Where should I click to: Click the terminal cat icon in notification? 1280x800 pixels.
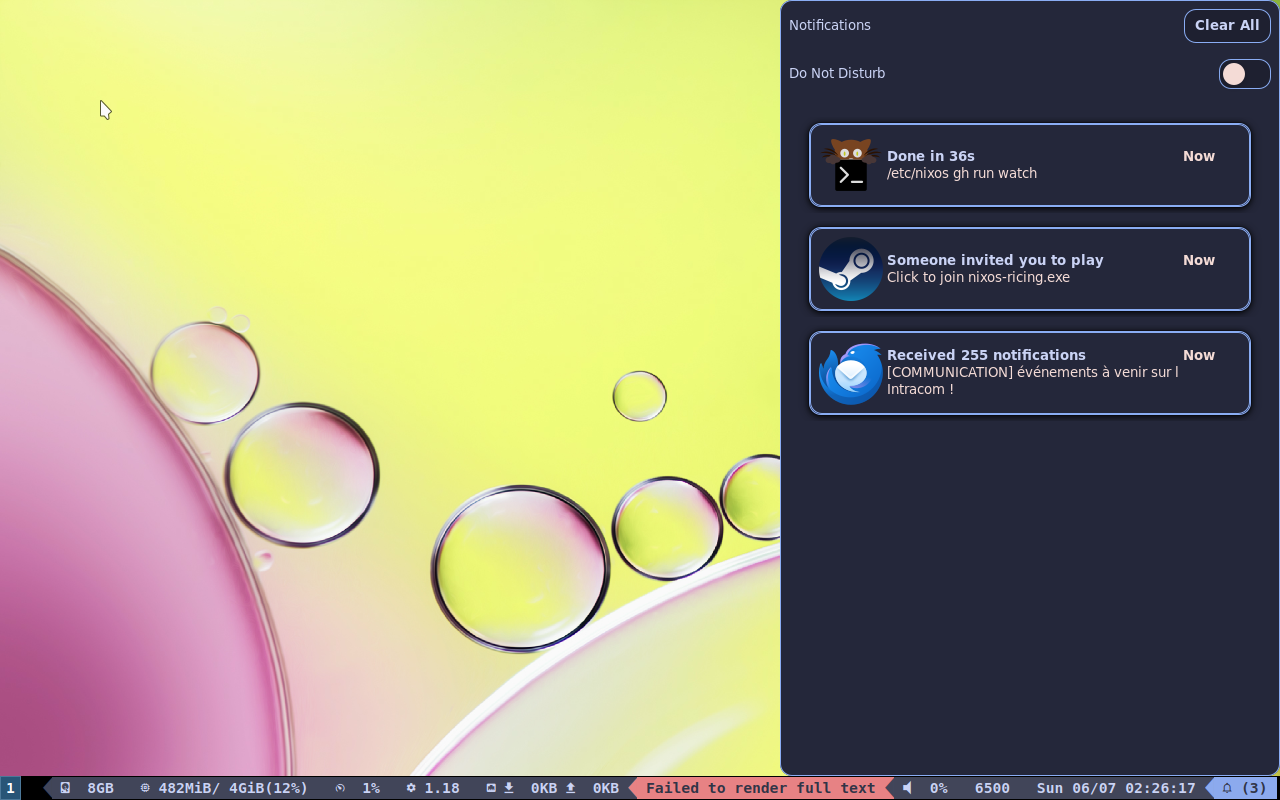850,165
